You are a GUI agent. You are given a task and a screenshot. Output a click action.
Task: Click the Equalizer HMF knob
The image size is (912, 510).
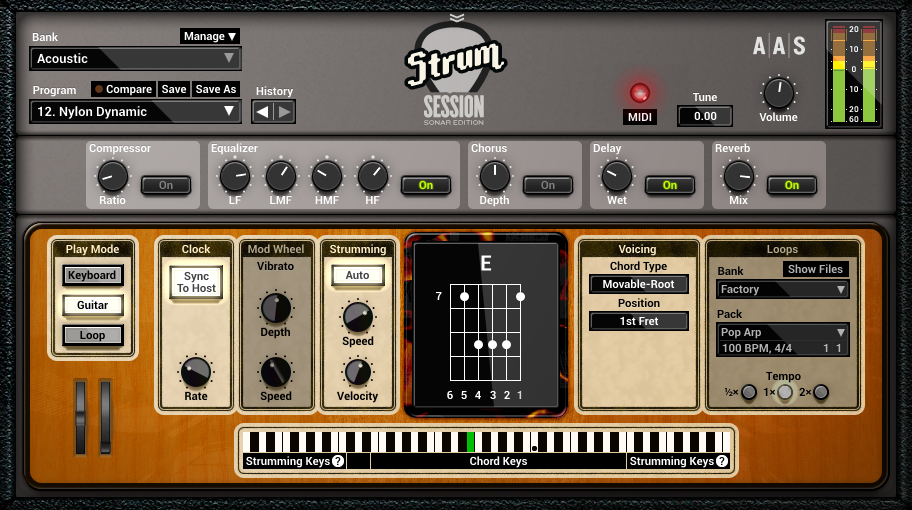click(x=327, y=177)
